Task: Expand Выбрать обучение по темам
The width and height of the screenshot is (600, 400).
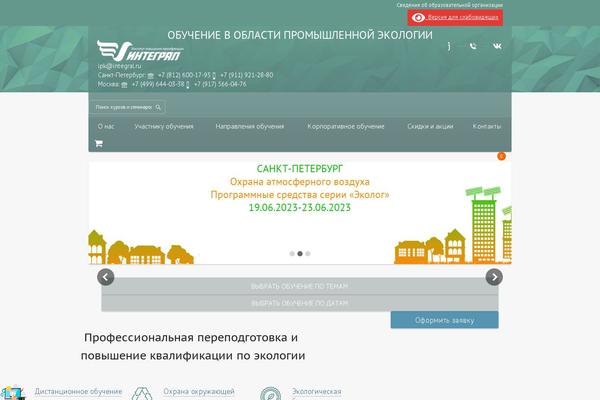Action: click(x=300, y=286)
